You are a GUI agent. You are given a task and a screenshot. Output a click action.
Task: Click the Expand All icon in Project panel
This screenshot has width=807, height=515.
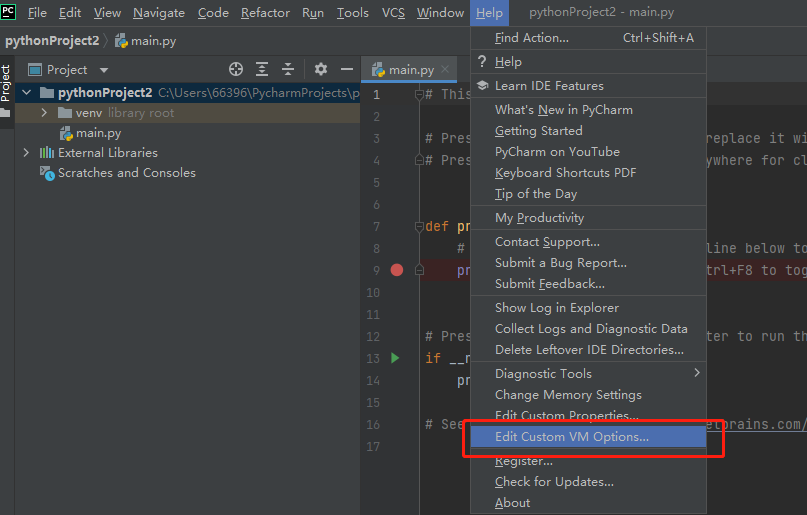(262, 69)
